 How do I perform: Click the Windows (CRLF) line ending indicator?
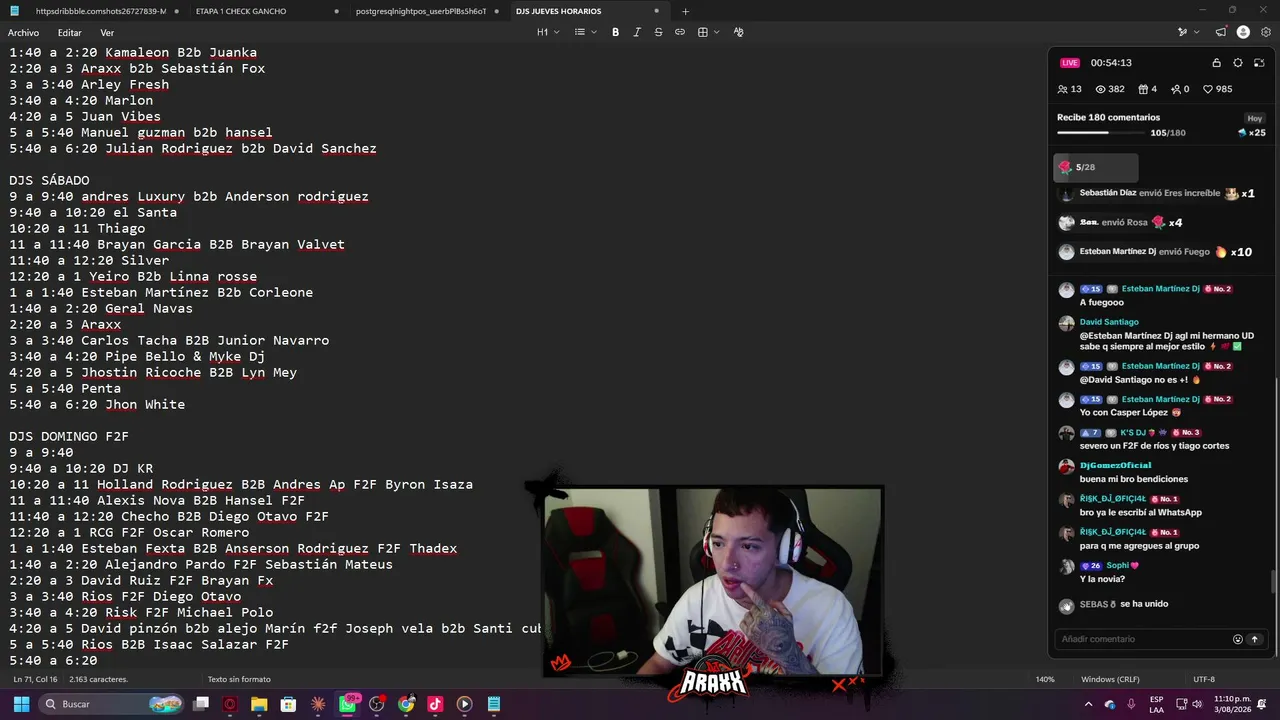(x=1110, y=680)
